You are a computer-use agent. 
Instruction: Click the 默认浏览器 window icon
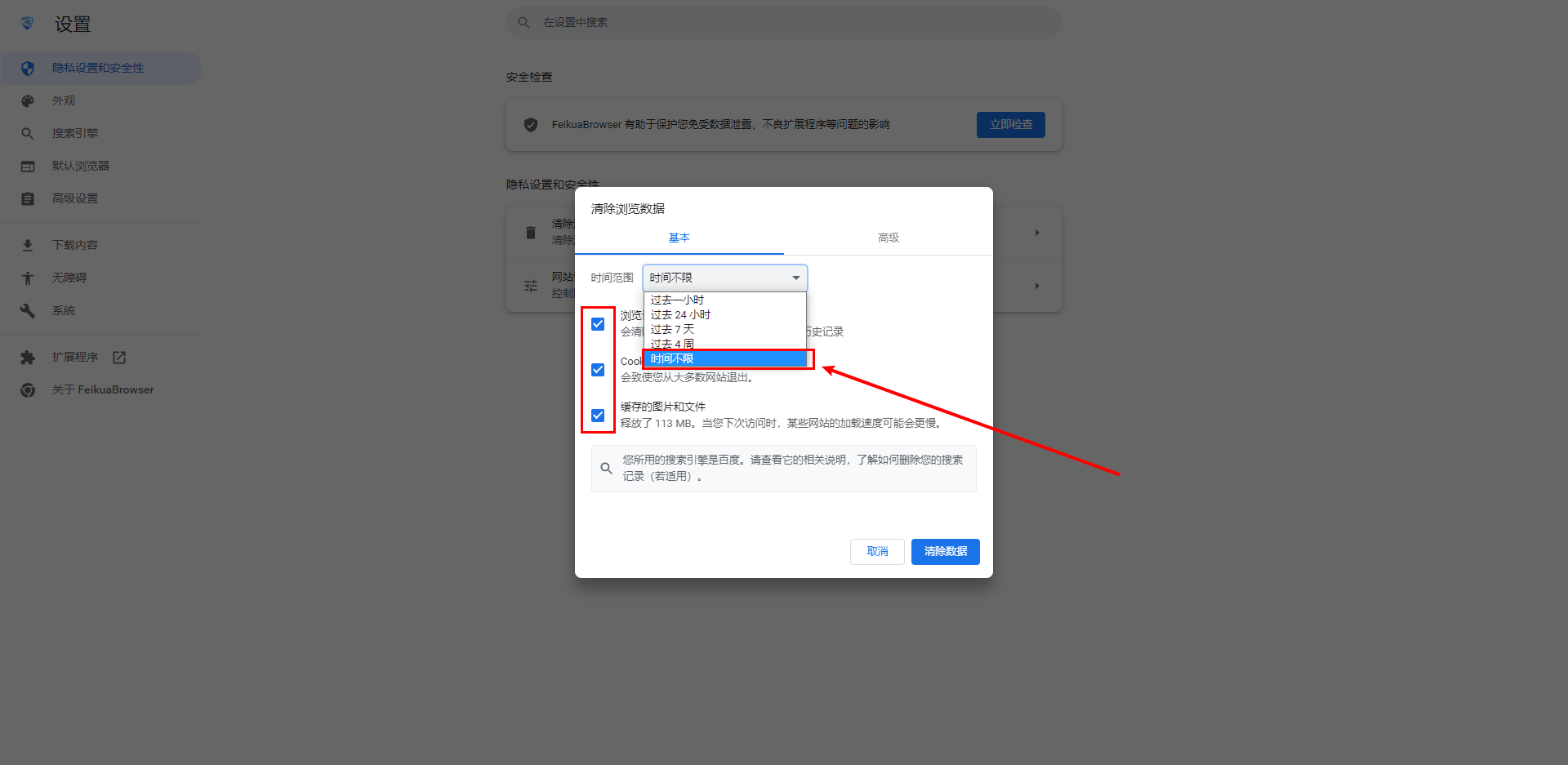28,167
